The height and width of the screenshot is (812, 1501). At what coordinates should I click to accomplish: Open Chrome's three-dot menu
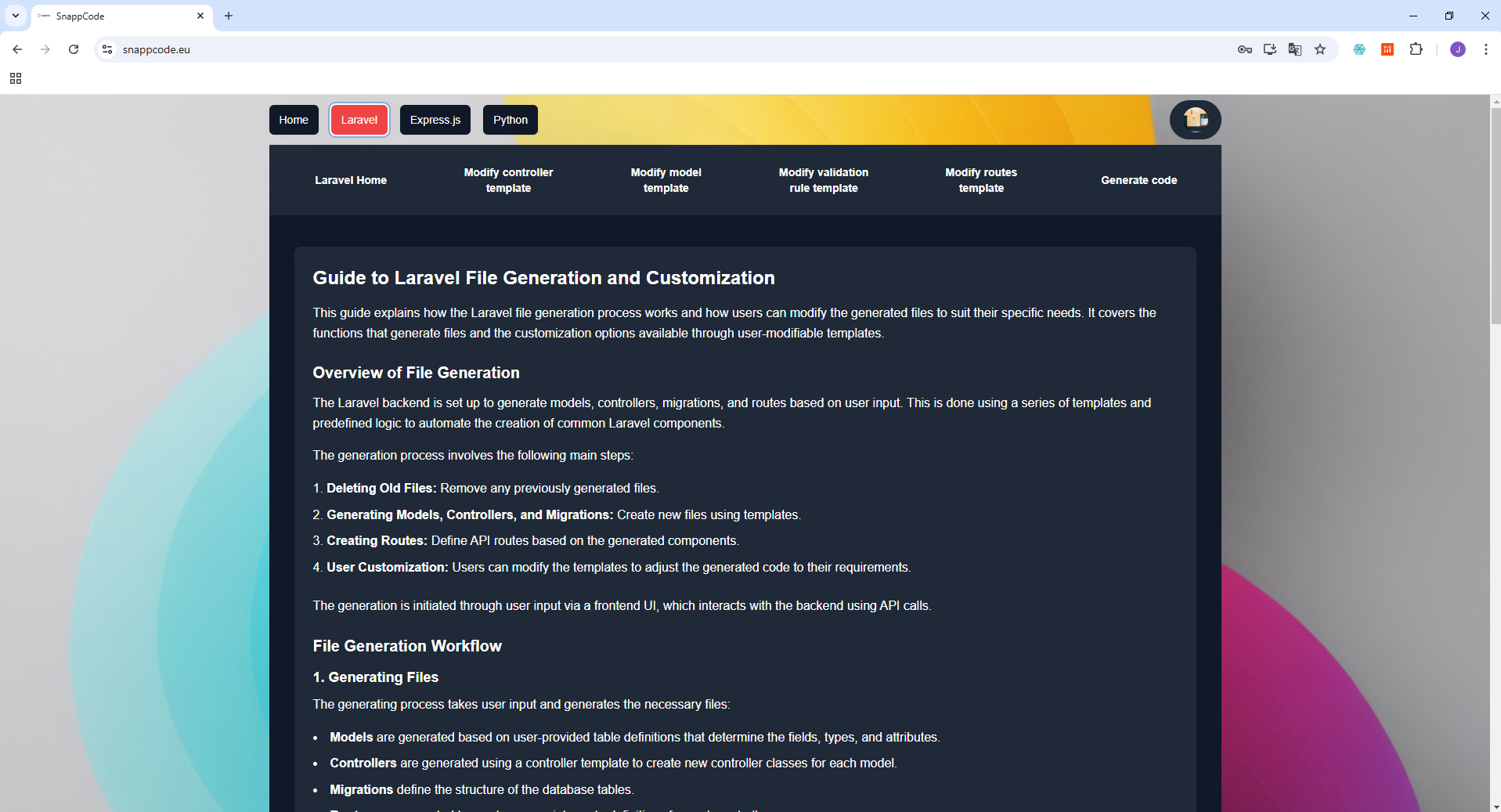pos(1486,49)
